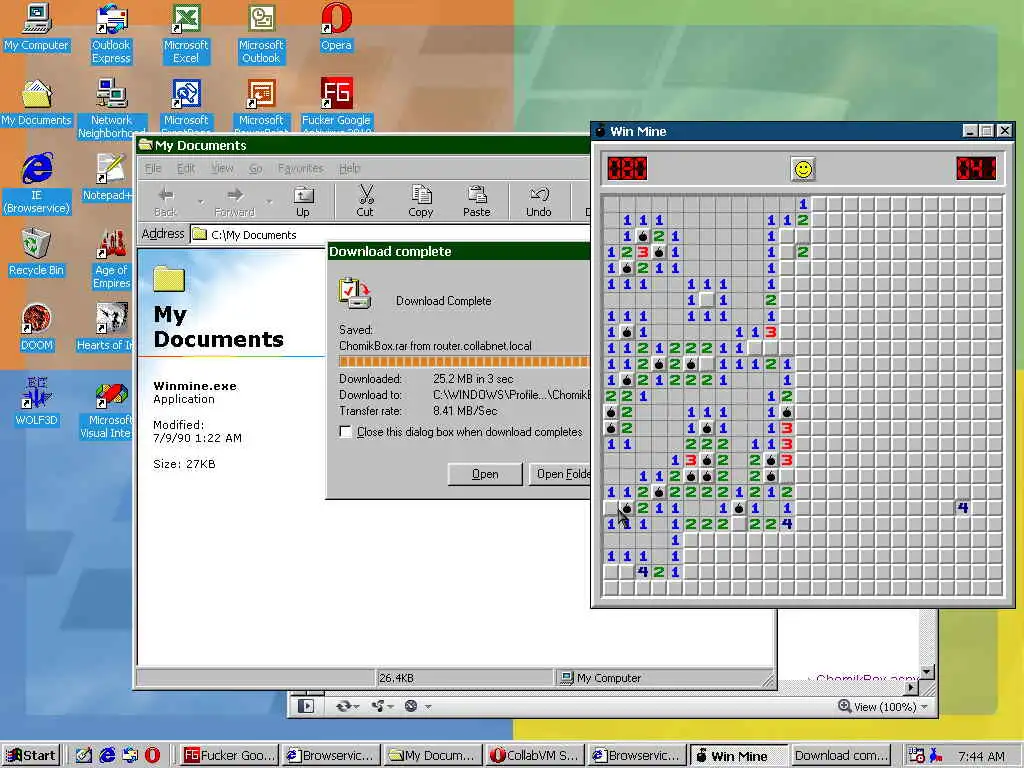
Task: Click the Win Mine mine counter display
Action: click(x=628, y=168)
